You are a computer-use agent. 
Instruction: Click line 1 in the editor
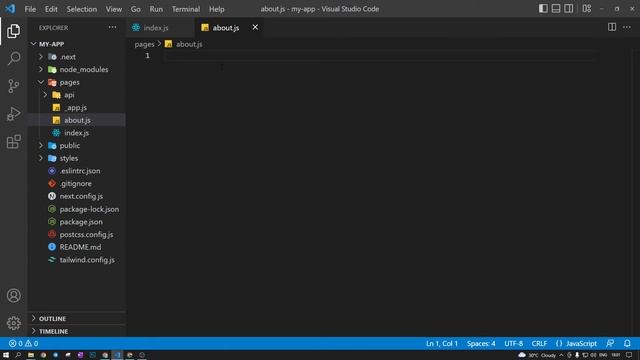(x=380, y=56)
